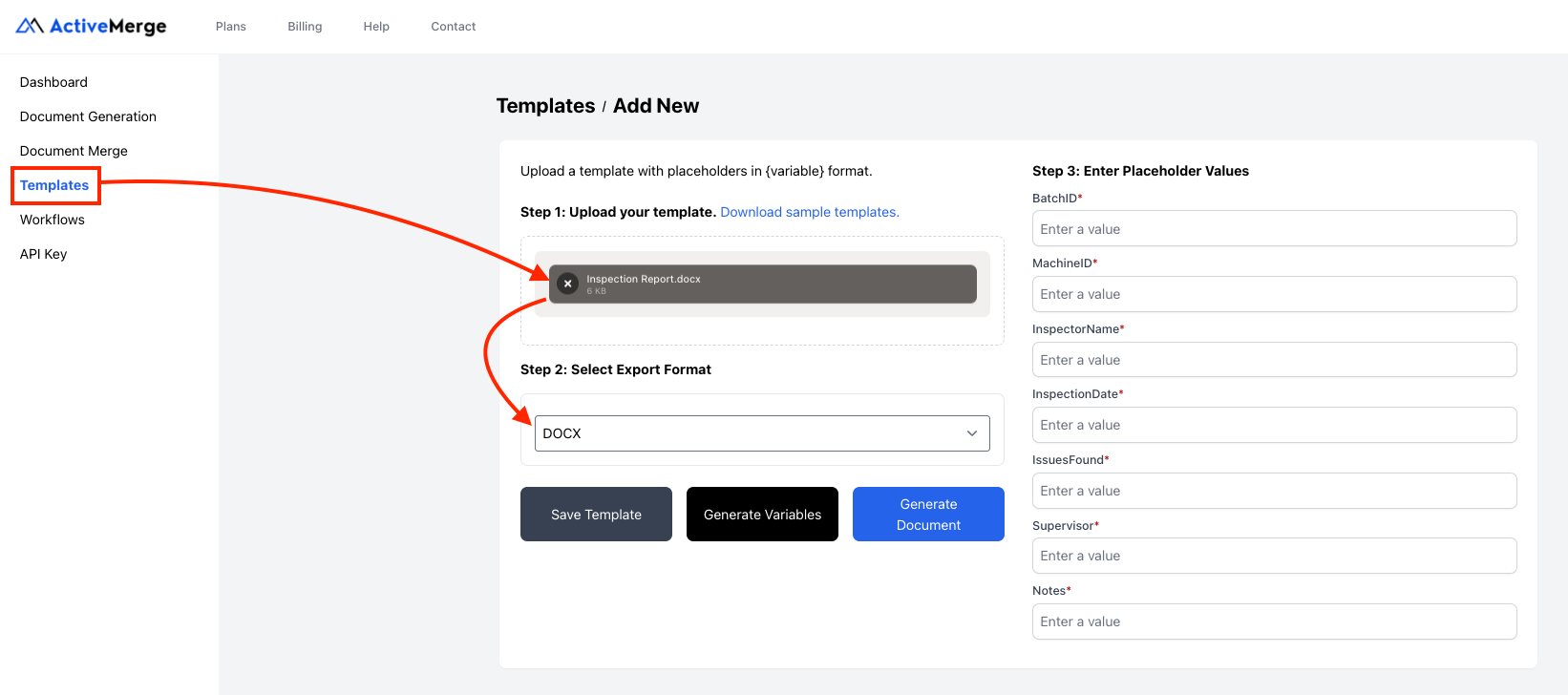Open the Billing page

[304, 26]
